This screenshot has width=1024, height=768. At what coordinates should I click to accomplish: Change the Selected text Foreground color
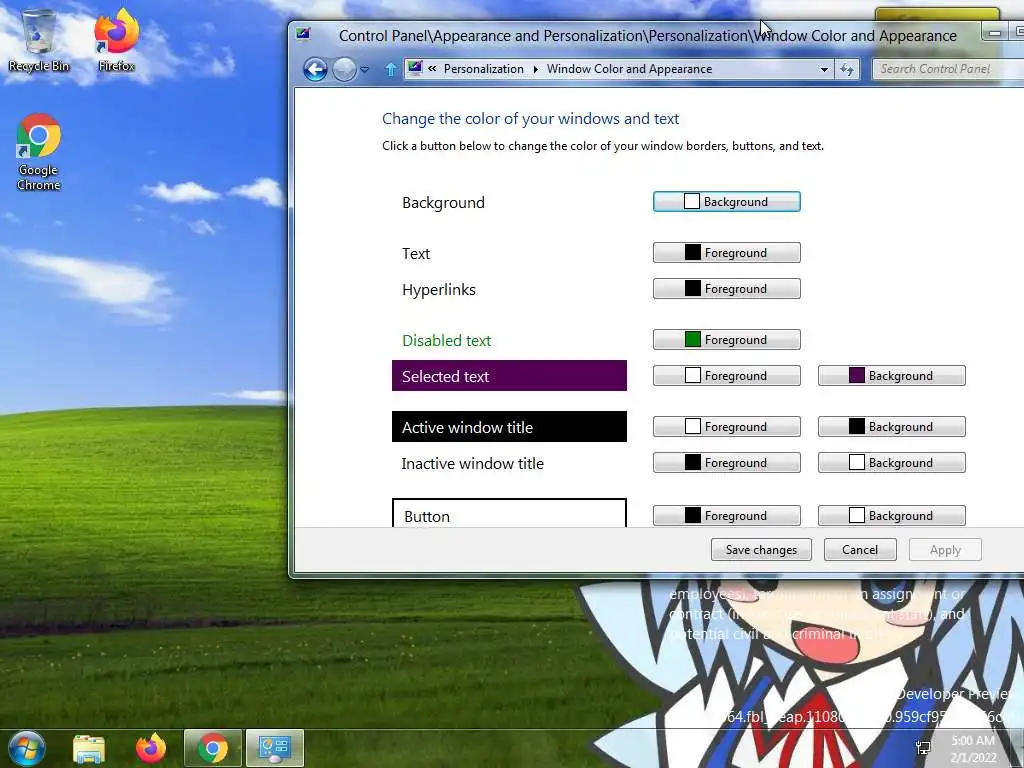point(726,376)
